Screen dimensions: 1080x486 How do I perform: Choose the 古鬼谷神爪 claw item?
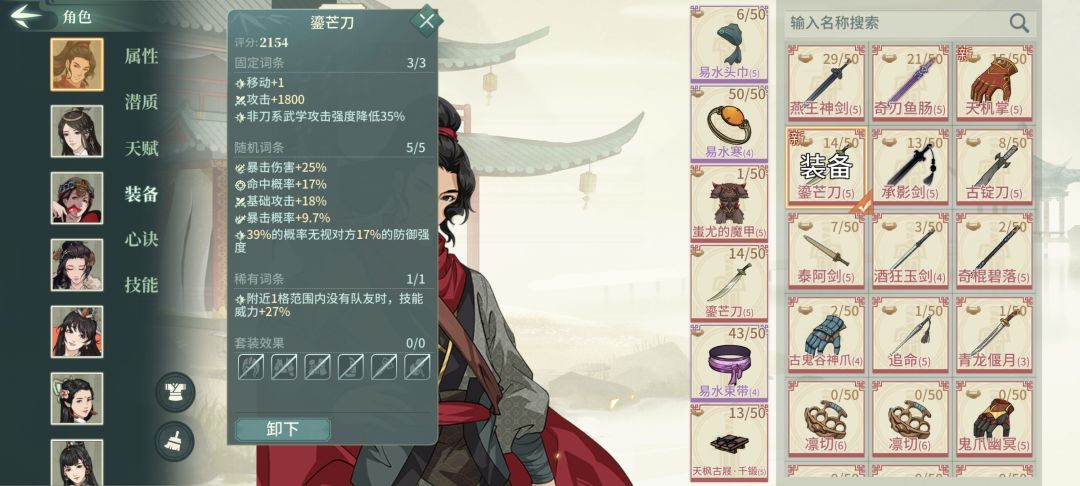click(x=826, y=333)
